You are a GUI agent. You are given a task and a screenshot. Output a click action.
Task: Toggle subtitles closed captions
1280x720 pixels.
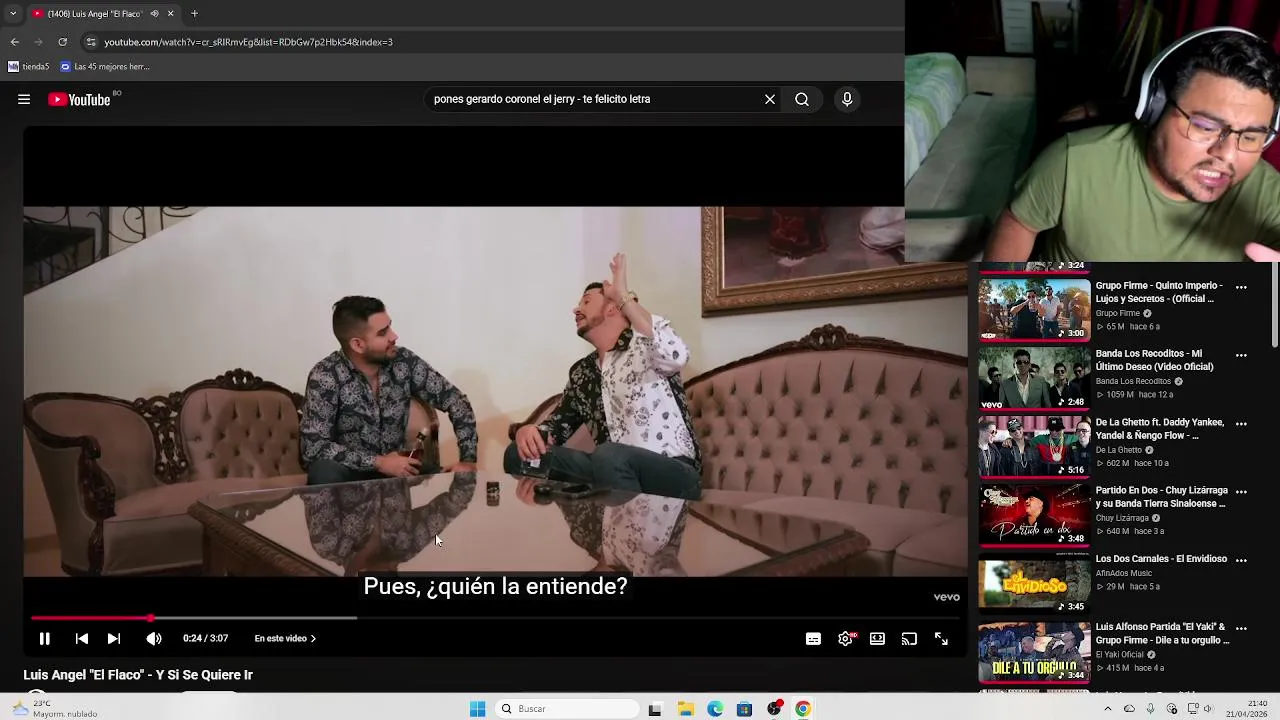(813, 638)
